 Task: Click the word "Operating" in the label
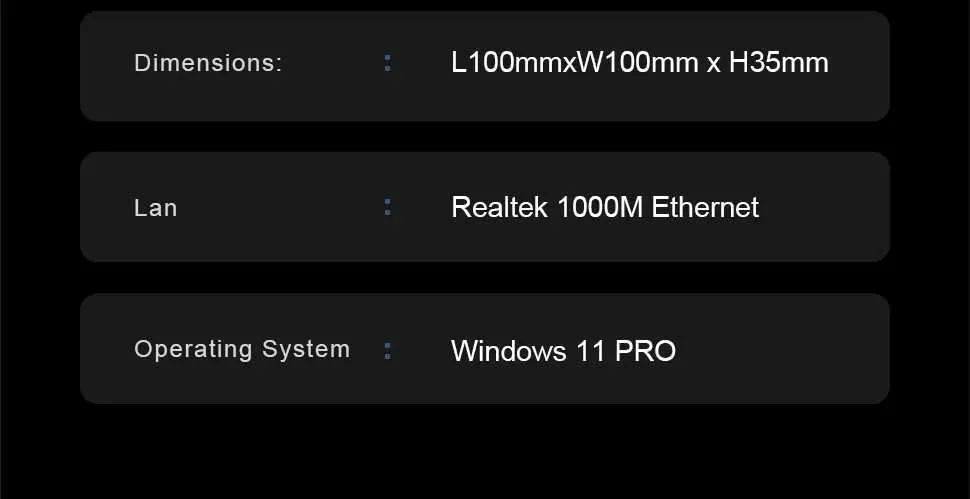(194, 349)
